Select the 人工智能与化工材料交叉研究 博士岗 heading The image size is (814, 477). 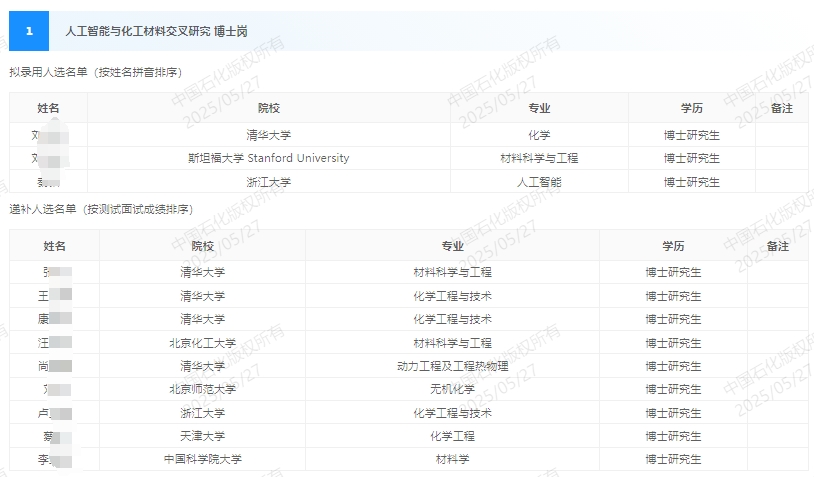click(156, 31)
